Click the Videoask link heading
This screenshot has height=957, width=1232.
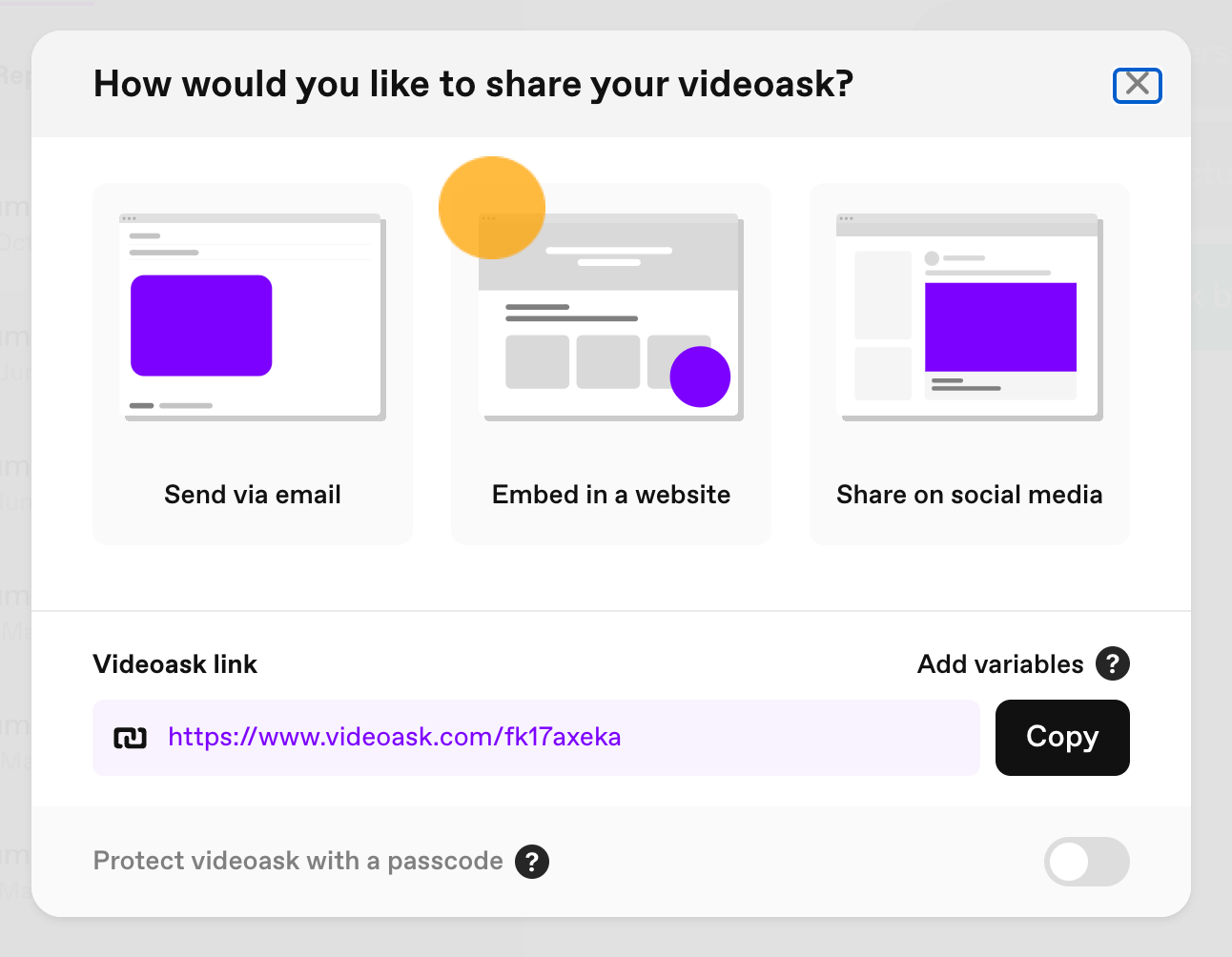(x=175, y=664)
